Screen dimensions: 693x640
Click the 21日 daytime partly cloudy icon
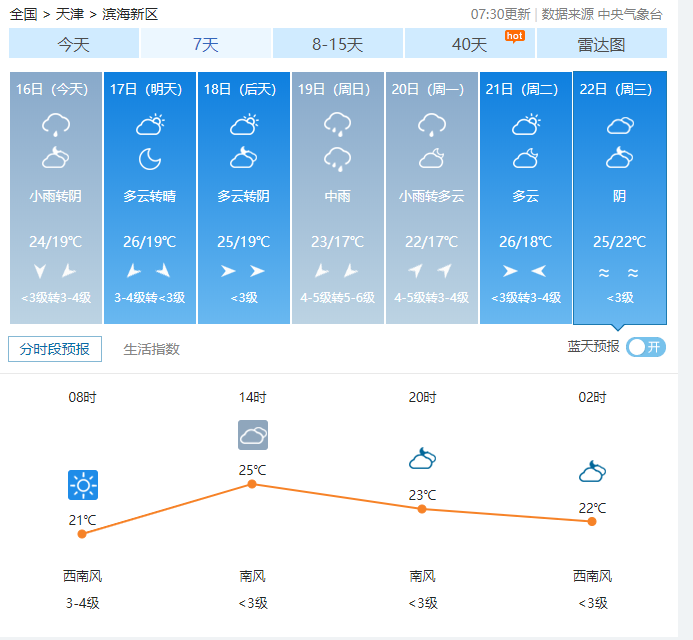tap(526, 125)
